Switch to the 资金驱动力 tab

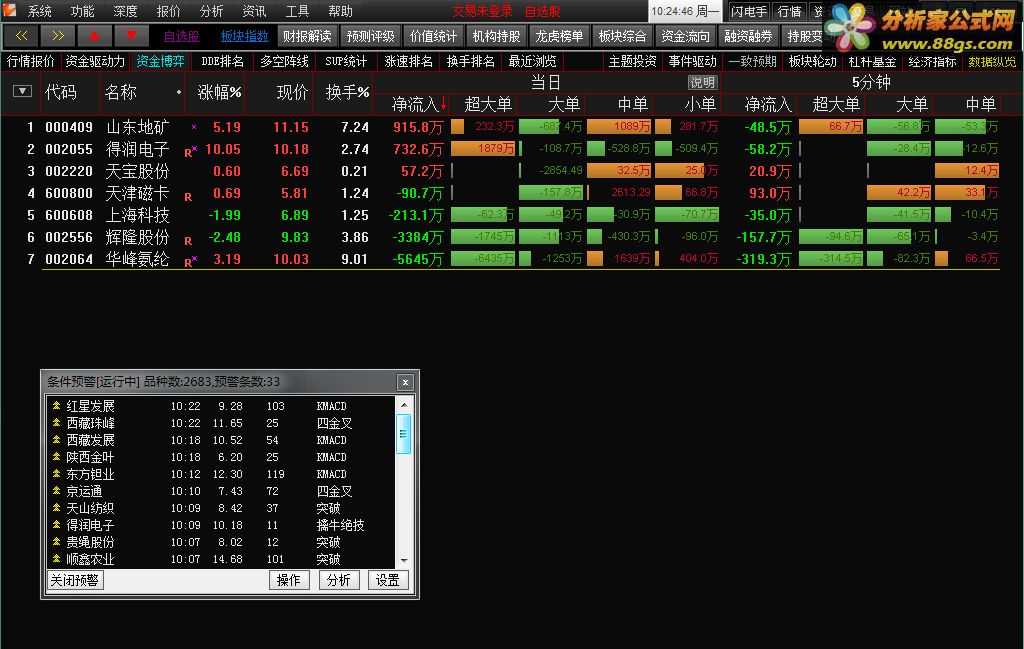(95, 61)
